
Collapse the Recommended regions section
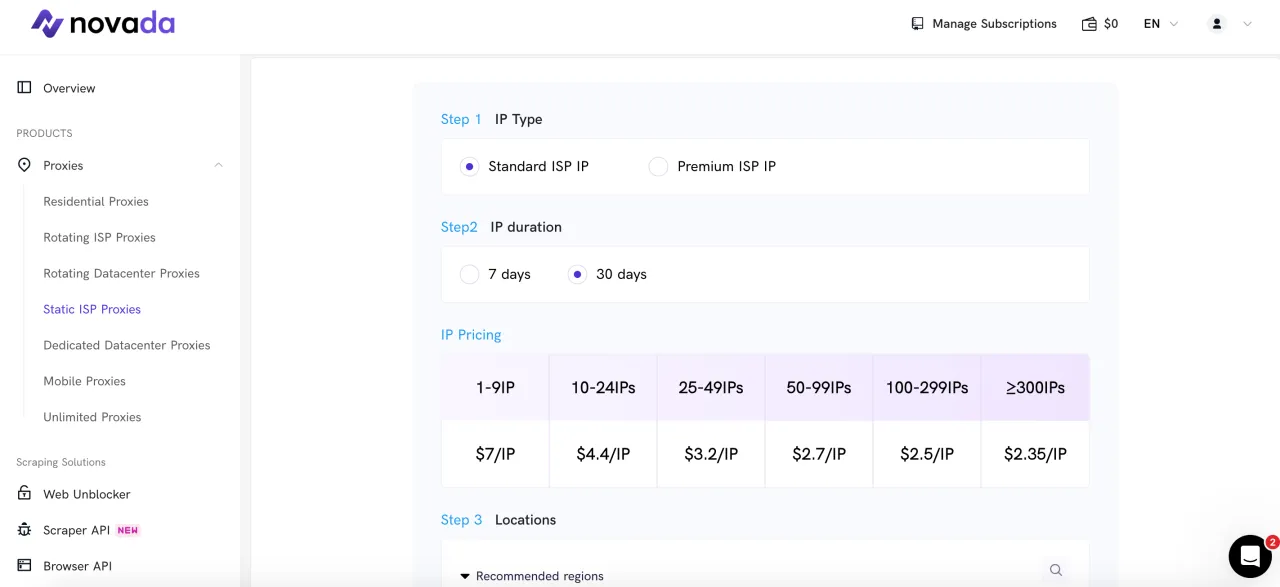pyautogui.click(x=465, y=576)
